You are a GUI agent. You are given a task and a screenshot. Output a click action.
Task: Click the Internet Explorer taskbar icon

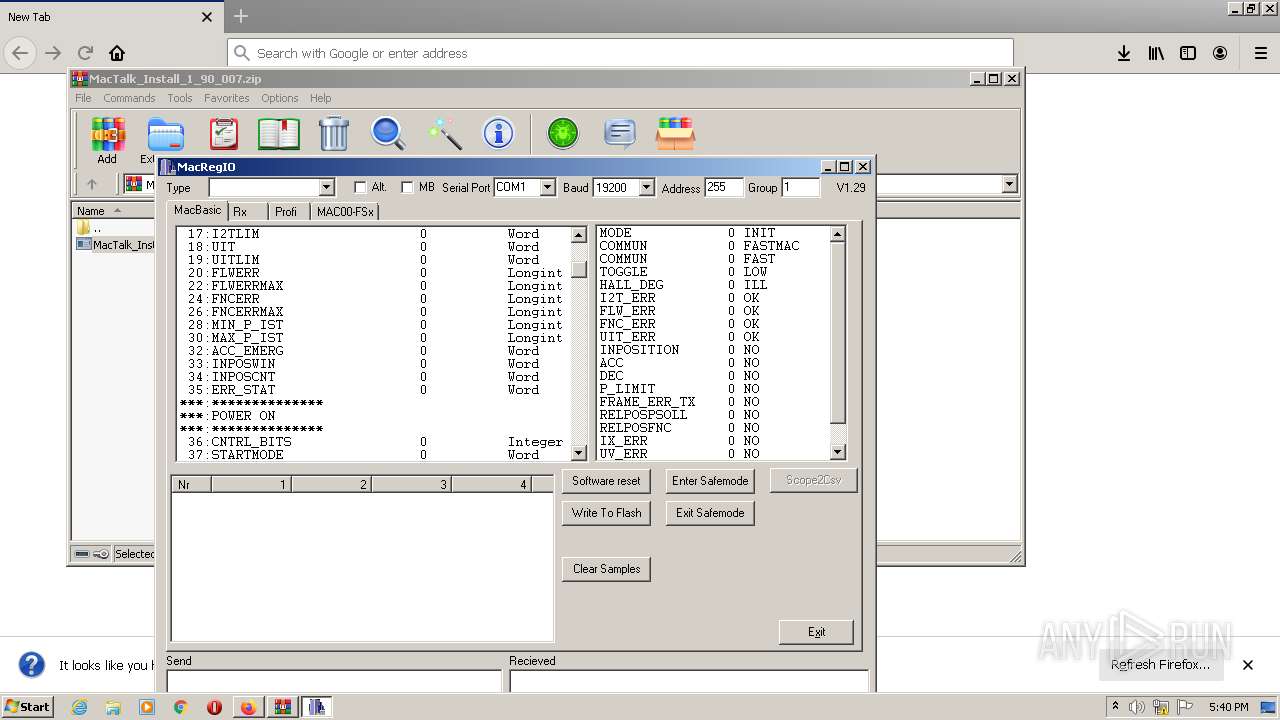coord(79,707)
